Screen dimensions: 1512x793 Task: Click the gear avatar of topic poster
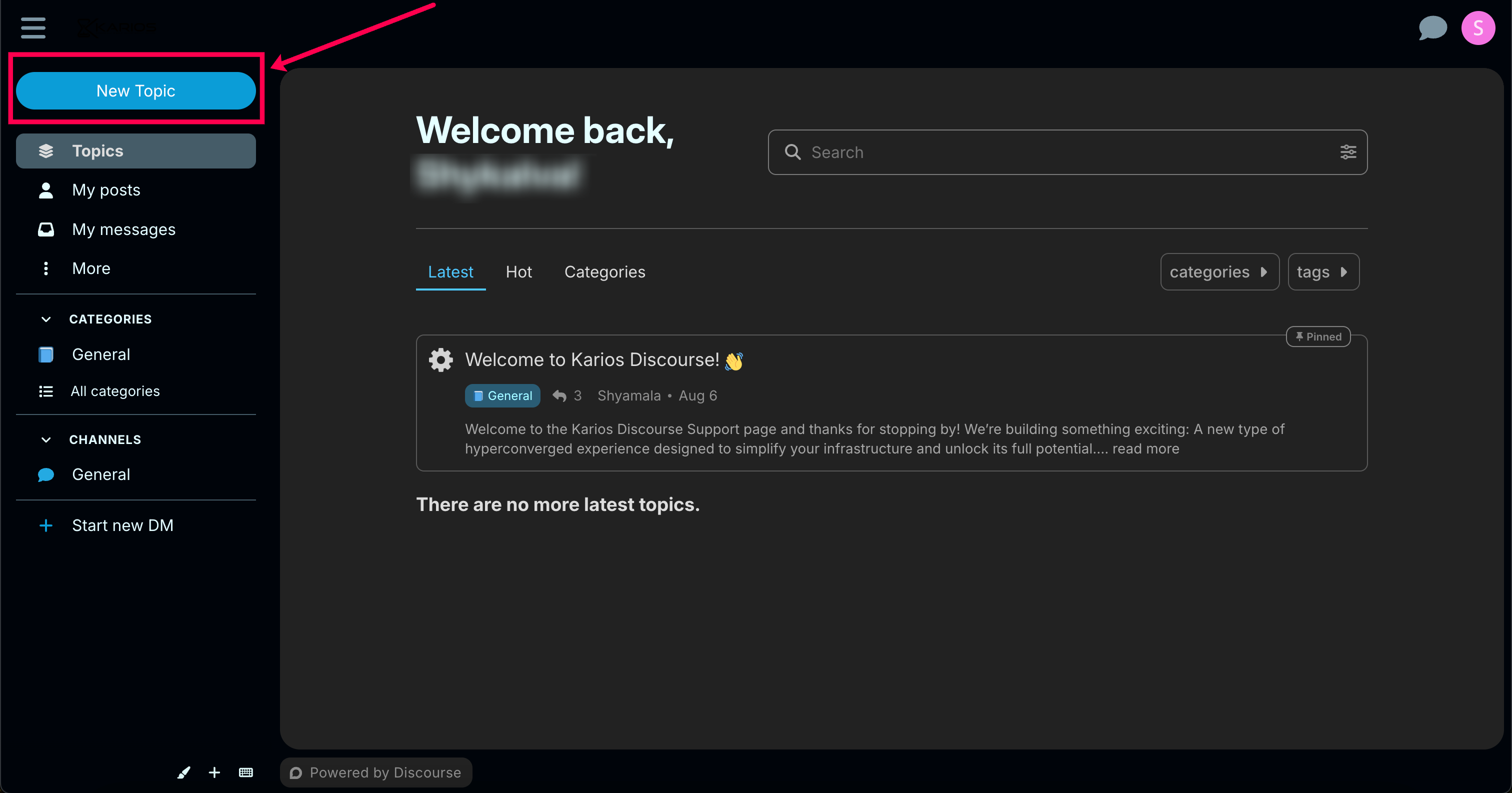[441, 360]
